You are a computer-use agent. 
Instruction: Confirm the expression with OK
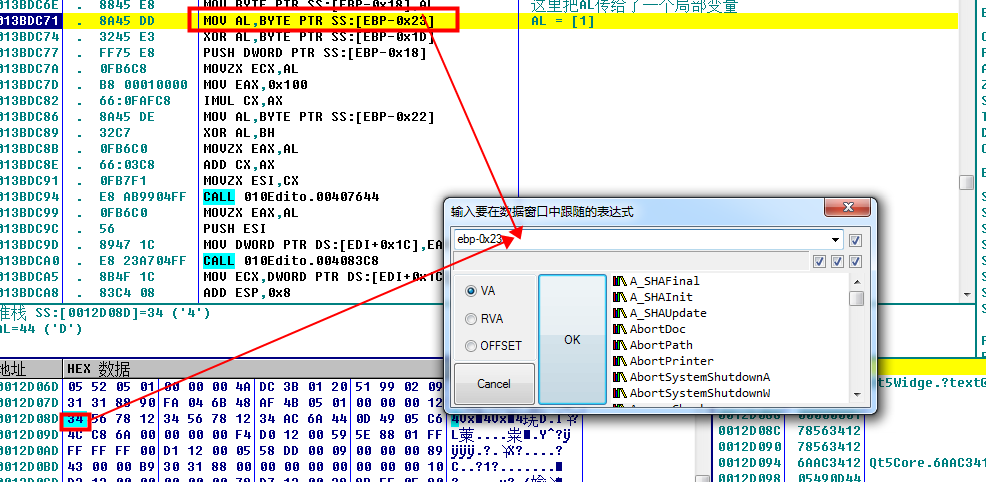572,339
